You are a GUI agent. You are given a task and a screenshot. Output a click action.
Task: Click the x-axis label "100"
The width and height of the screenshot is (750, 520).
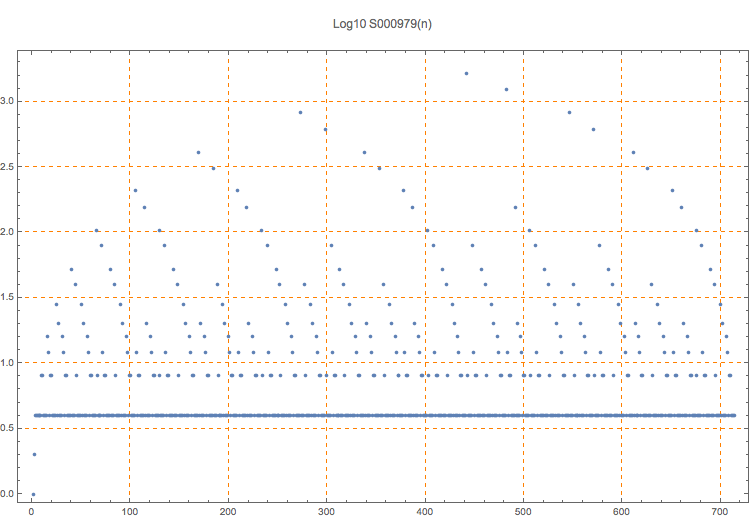pyautogui.click(x=130, y=512)
